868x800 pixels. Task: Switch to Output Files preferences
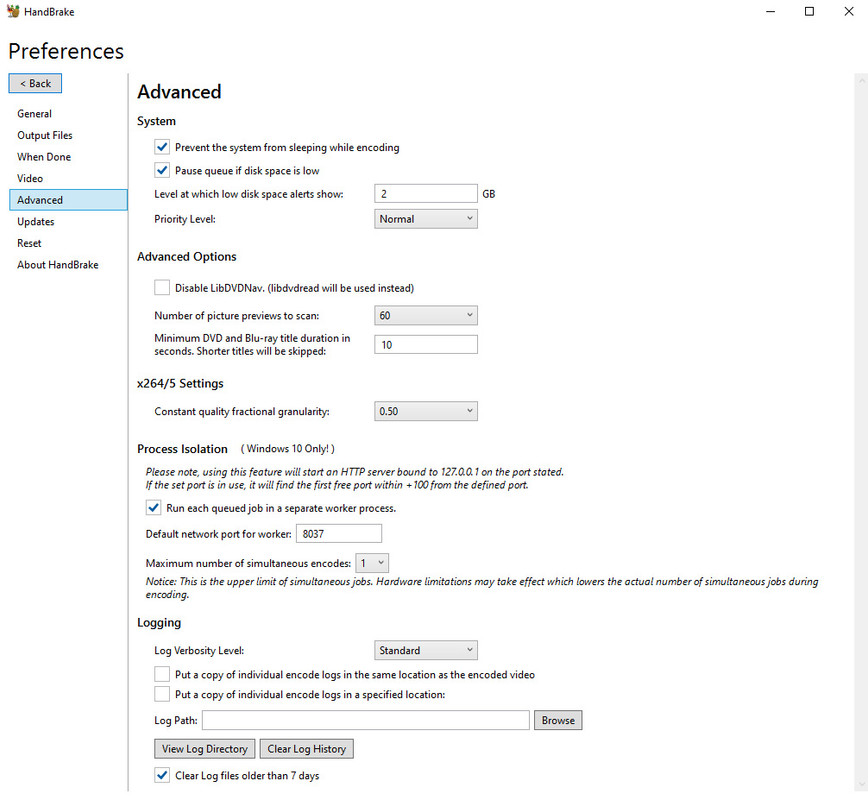pos(45,135)
